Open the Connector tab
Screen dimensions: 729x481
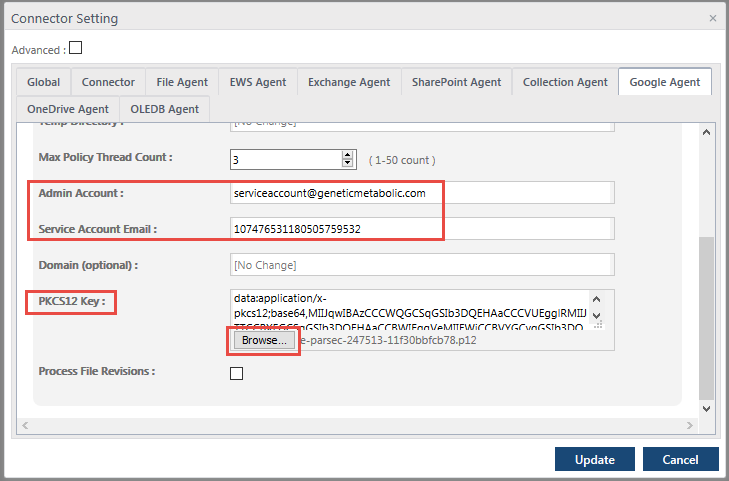(108, 82)
